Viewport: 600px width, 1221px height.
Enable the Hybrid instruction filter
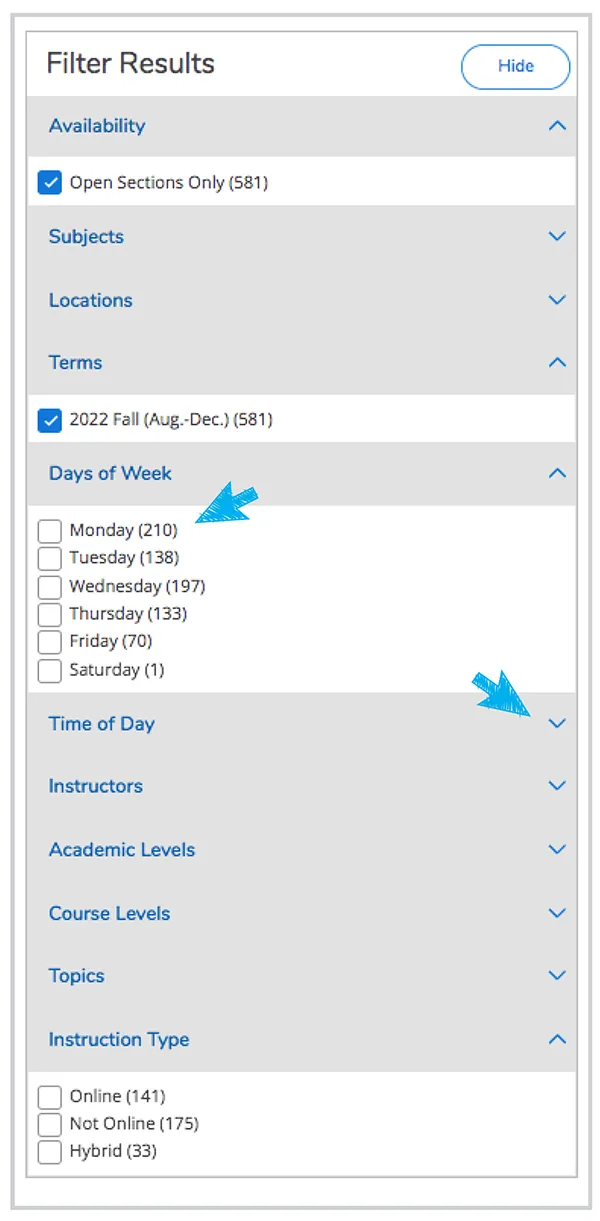click(x=49, y=1151)
